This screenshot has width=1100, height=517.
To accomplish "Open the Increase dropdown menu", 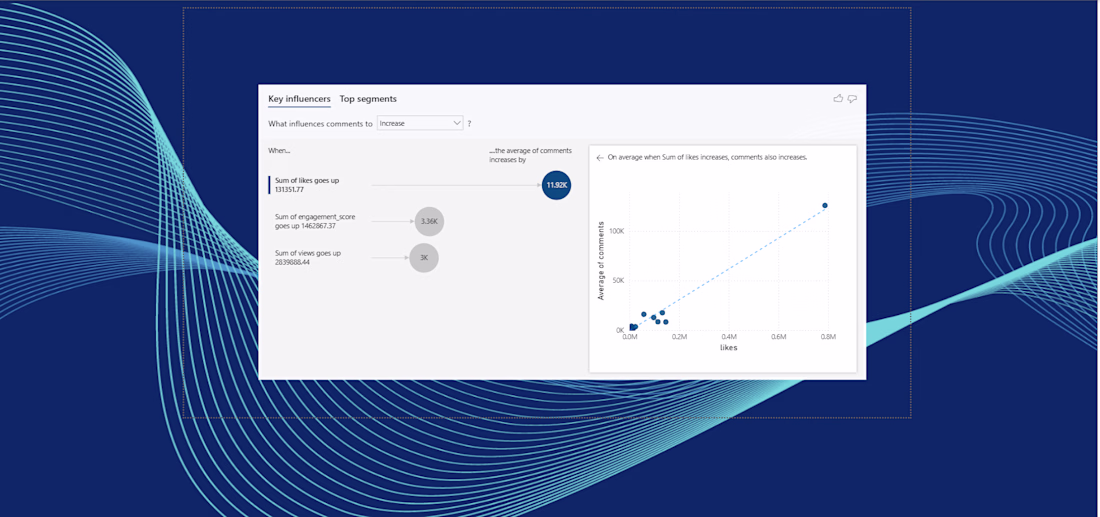I will pyautogui.click(x=420, y=123).
